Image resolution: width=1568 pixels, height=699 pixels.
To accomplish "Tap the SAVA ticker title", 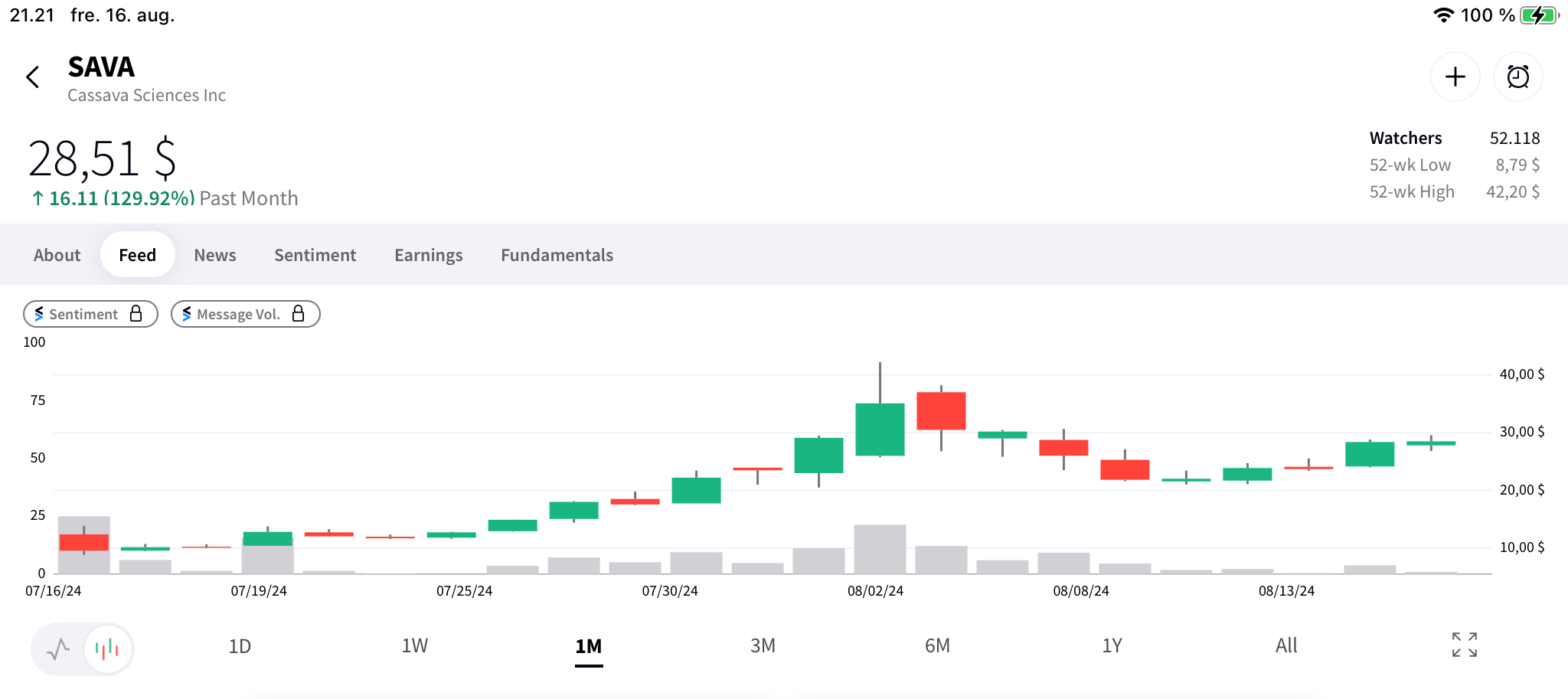I will pos(101,67).
